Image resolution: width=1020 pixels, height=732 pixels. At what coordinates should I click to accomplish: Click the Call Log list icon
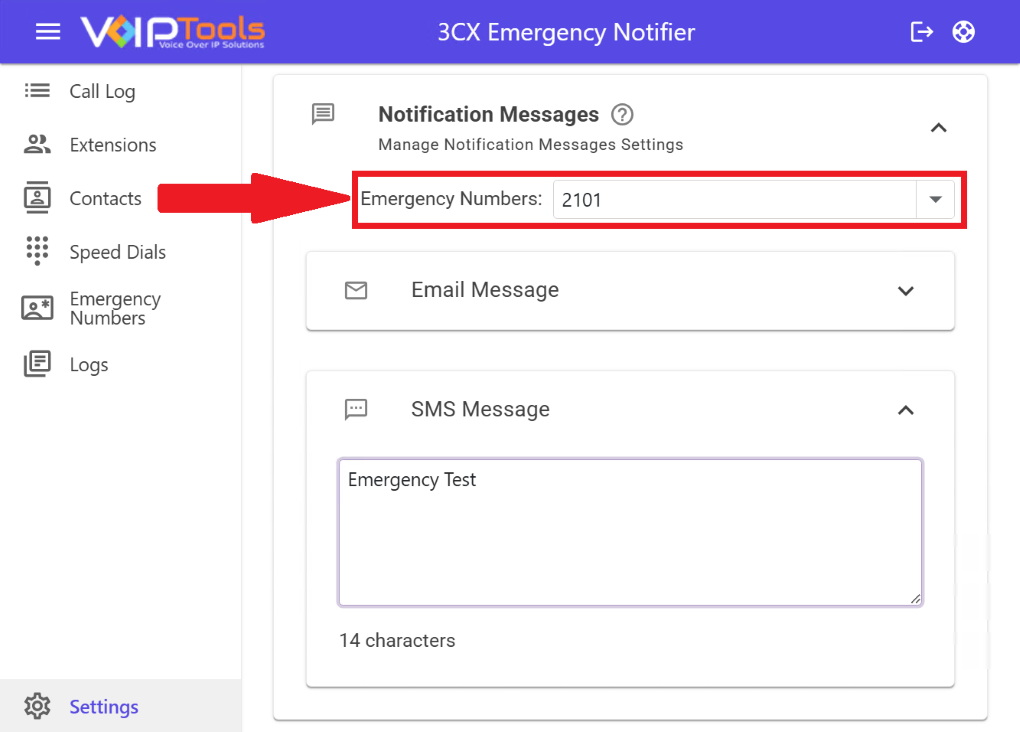[37, 91]
